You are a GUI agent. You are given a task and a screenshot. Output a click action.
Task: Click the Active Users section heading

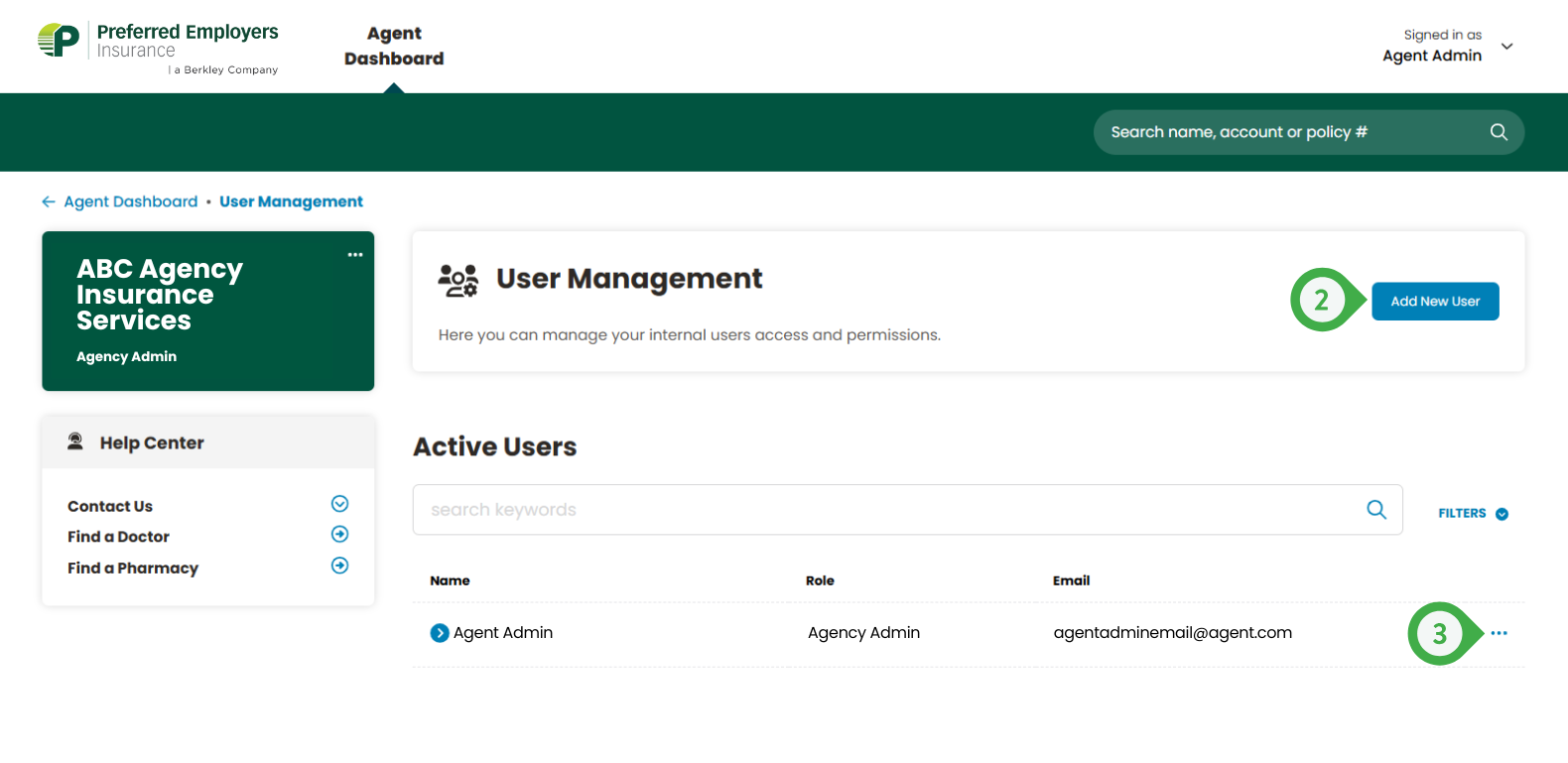click(494, 446)
